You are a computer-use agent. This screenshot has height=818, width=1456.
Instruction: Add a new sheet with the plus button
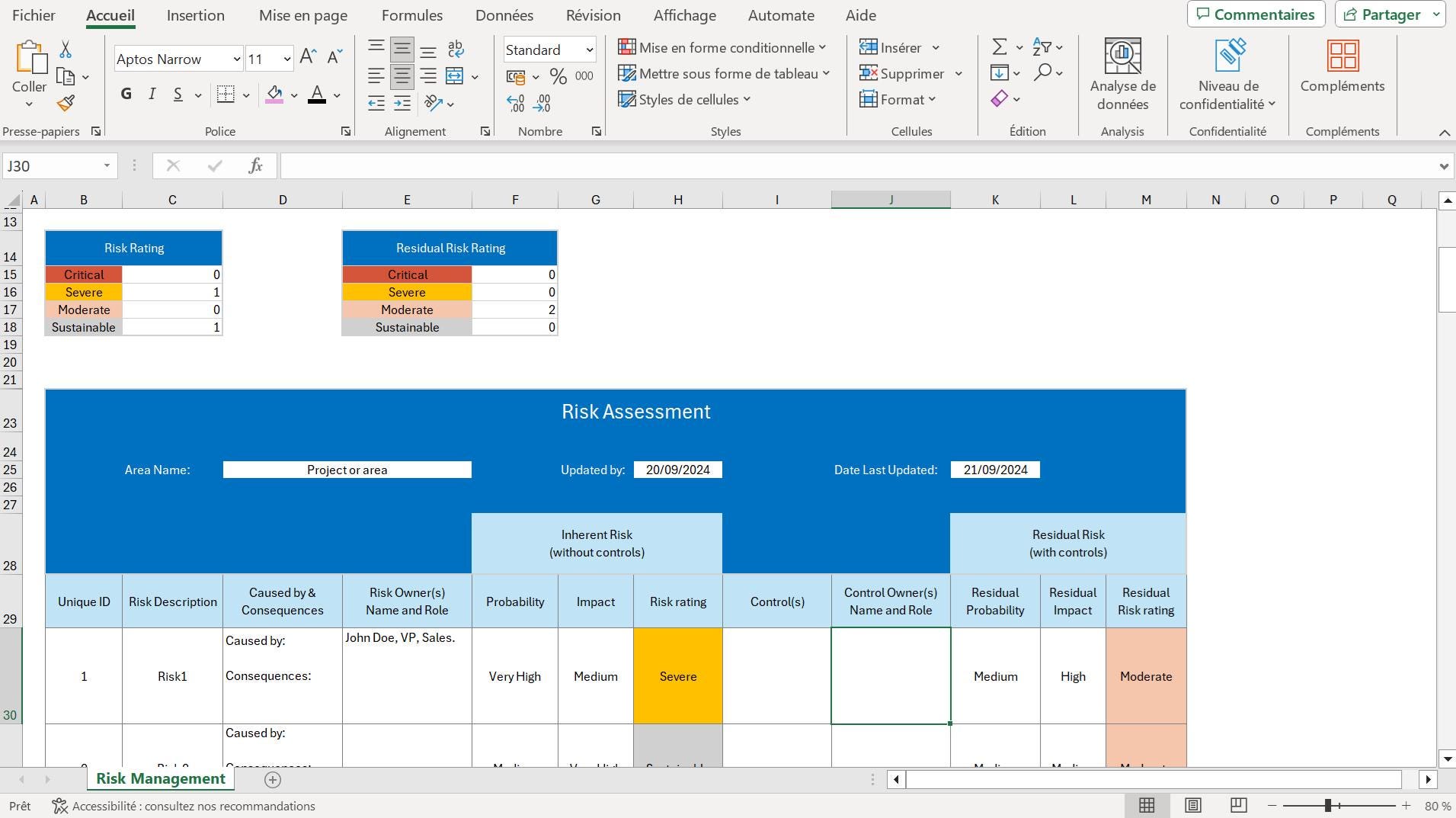(272, 779)
